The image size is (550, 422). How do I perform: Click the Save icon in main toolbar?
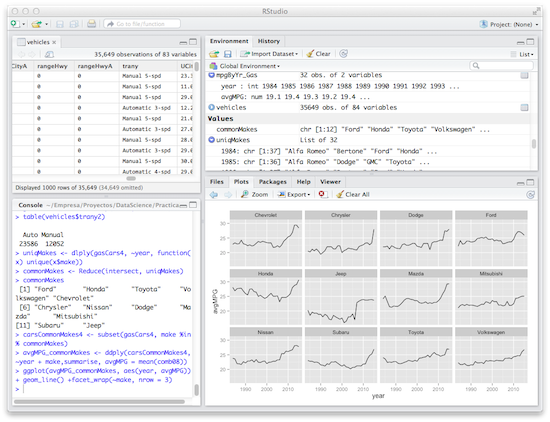[x=60, y=24]
